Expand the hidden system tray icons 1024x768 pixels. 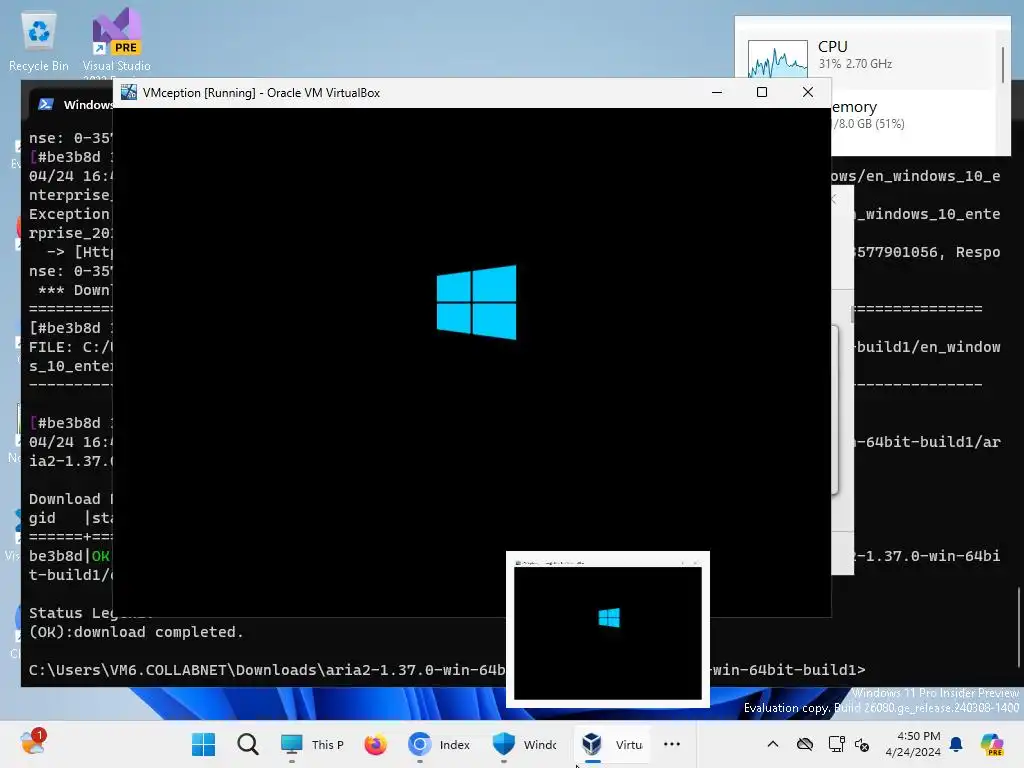(x=773, y=744)
